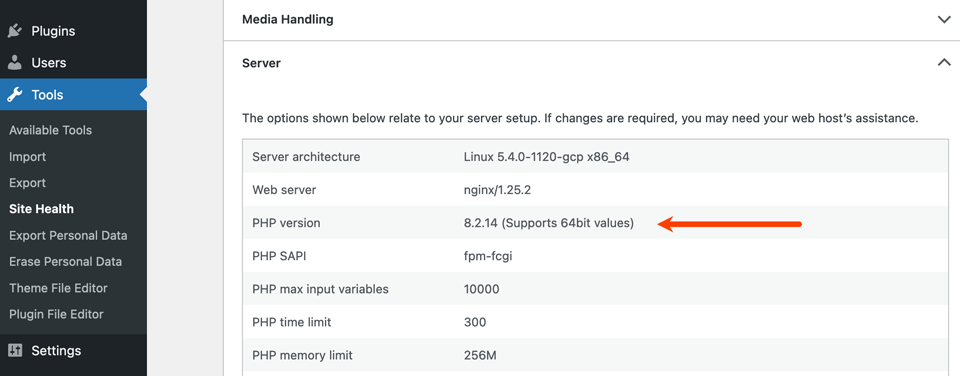This screenshot has width=960, height=376.
Task: Select the PHP memory limit label
Action: 302,355
